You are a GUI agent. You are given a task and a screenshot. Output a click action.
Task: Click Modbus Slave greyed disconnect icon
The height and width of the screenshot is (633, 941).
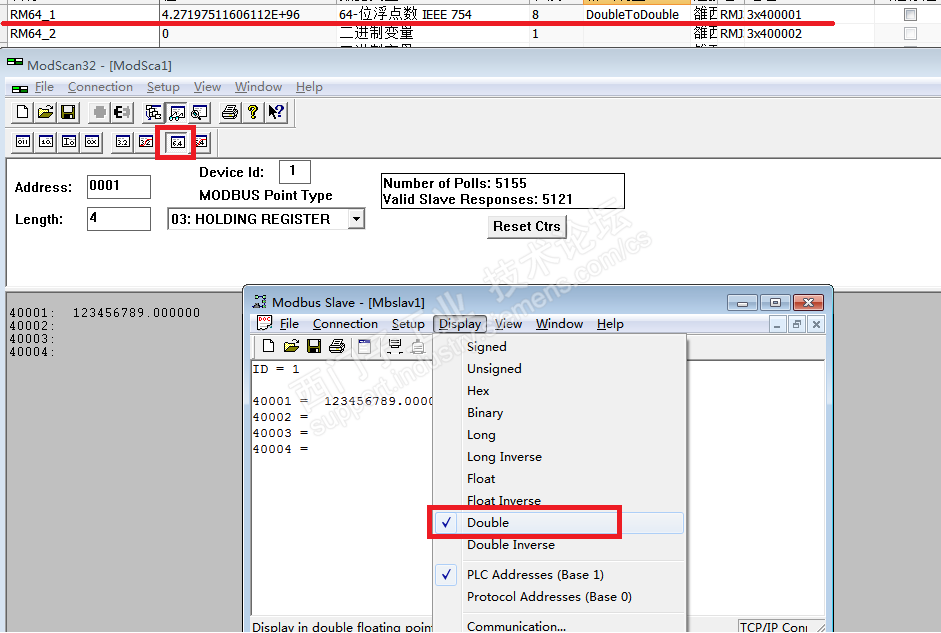click(x=418, y=346)
